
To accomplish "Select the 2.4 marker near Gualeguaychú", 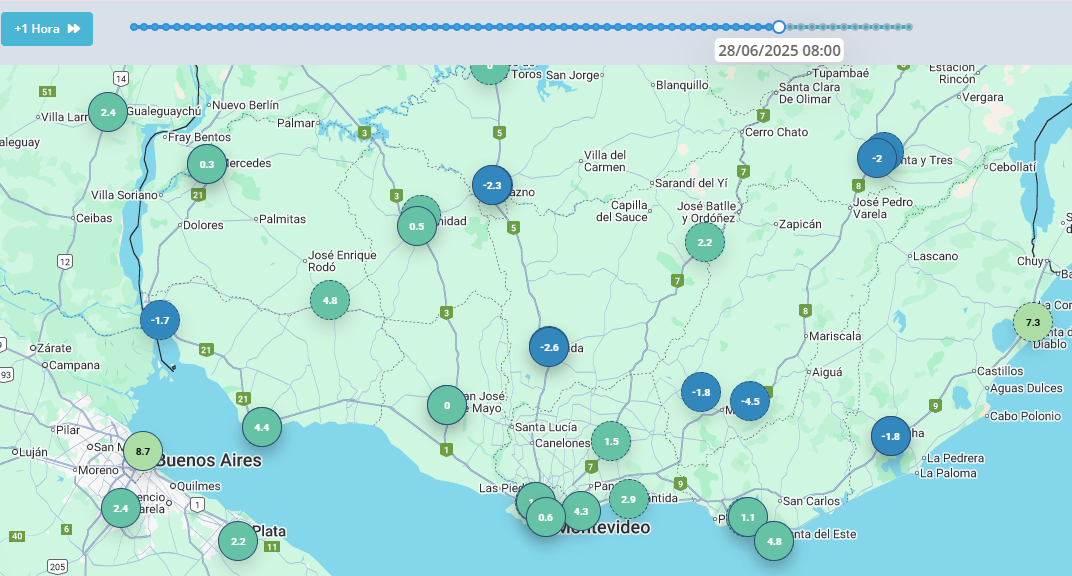I will coord(108,112).
